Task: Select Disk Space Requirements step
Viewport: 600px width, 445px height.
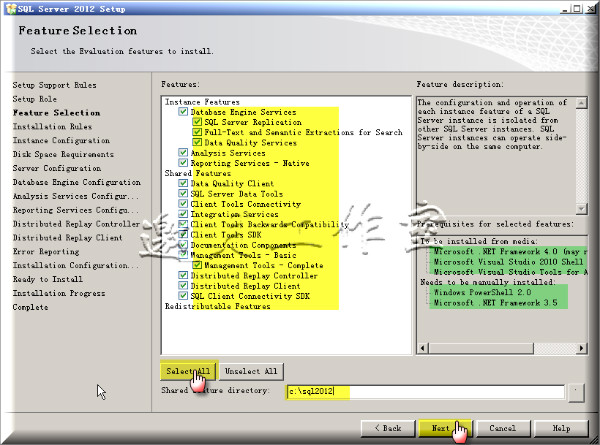Action: click(x=63, y=154)
